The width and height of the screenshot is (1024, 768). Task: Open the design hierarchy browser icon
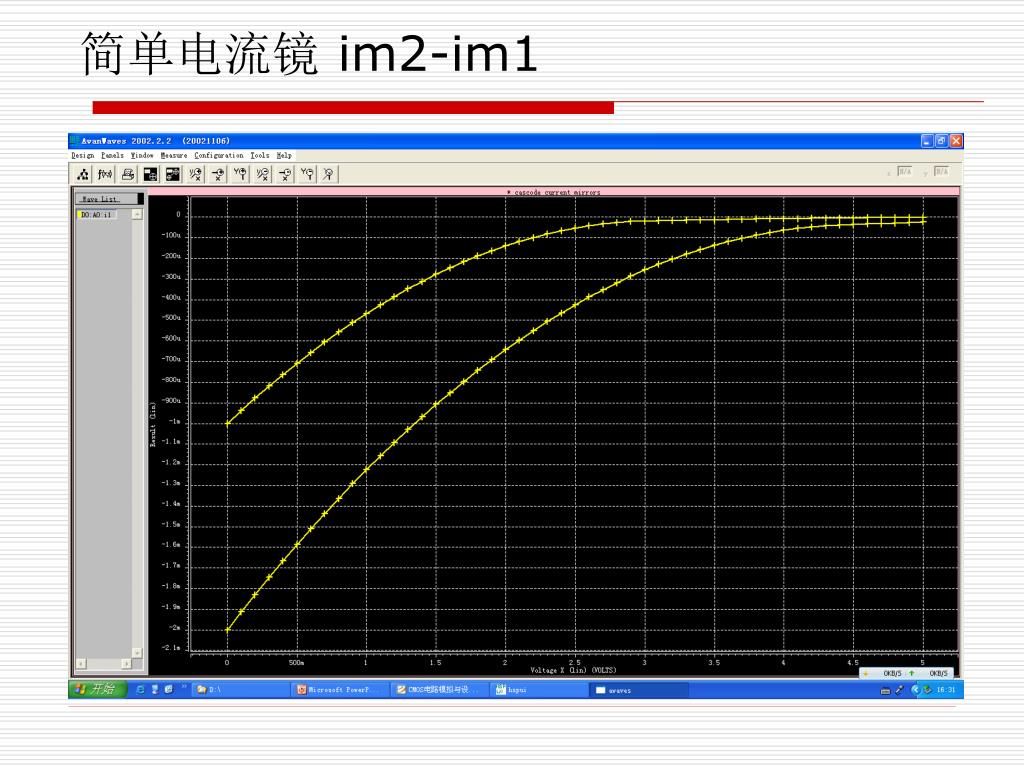click(x=83, y=174)
